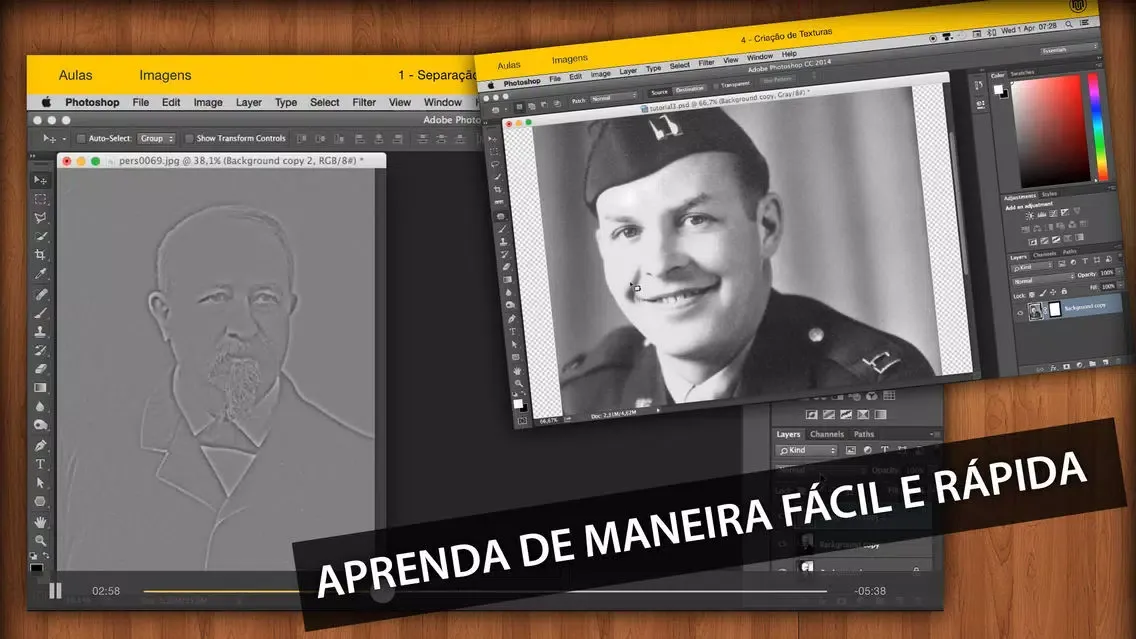Select the Eyedropper tool in left window
The image size is (1136, 639).
pos(41,274)
